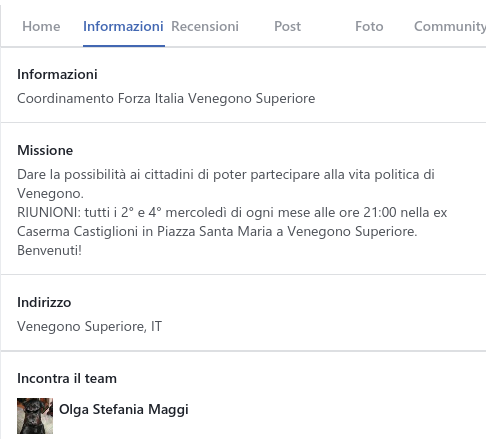The width and height of the screenshot is (486, 439).
Task: Click the mission paragraph about Venegono politics
Action: 226,184
